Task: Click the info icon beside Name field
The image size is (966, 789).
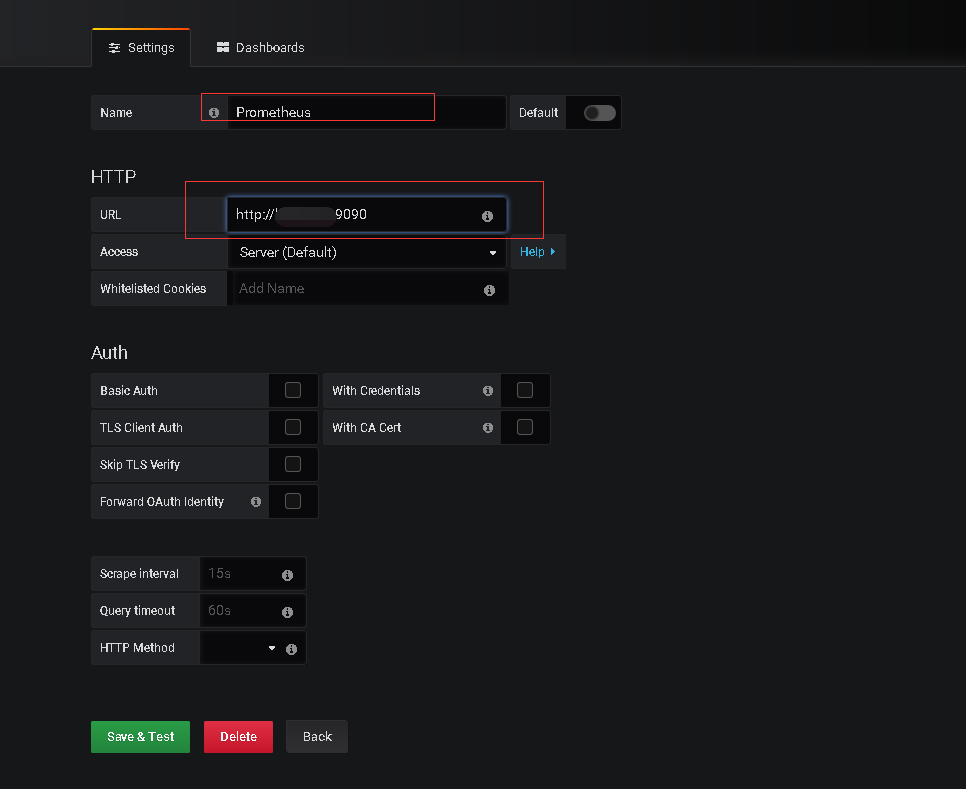Action: pos(213,113)
